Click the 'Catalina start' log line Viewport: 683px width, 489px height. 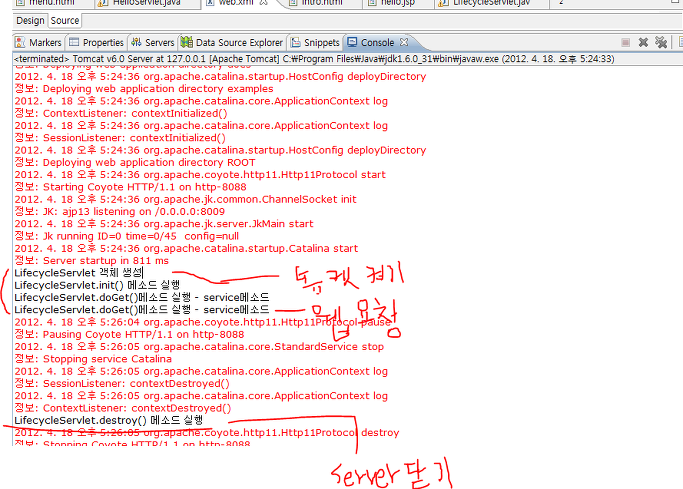pyautogui.click(x=186, y=249)
